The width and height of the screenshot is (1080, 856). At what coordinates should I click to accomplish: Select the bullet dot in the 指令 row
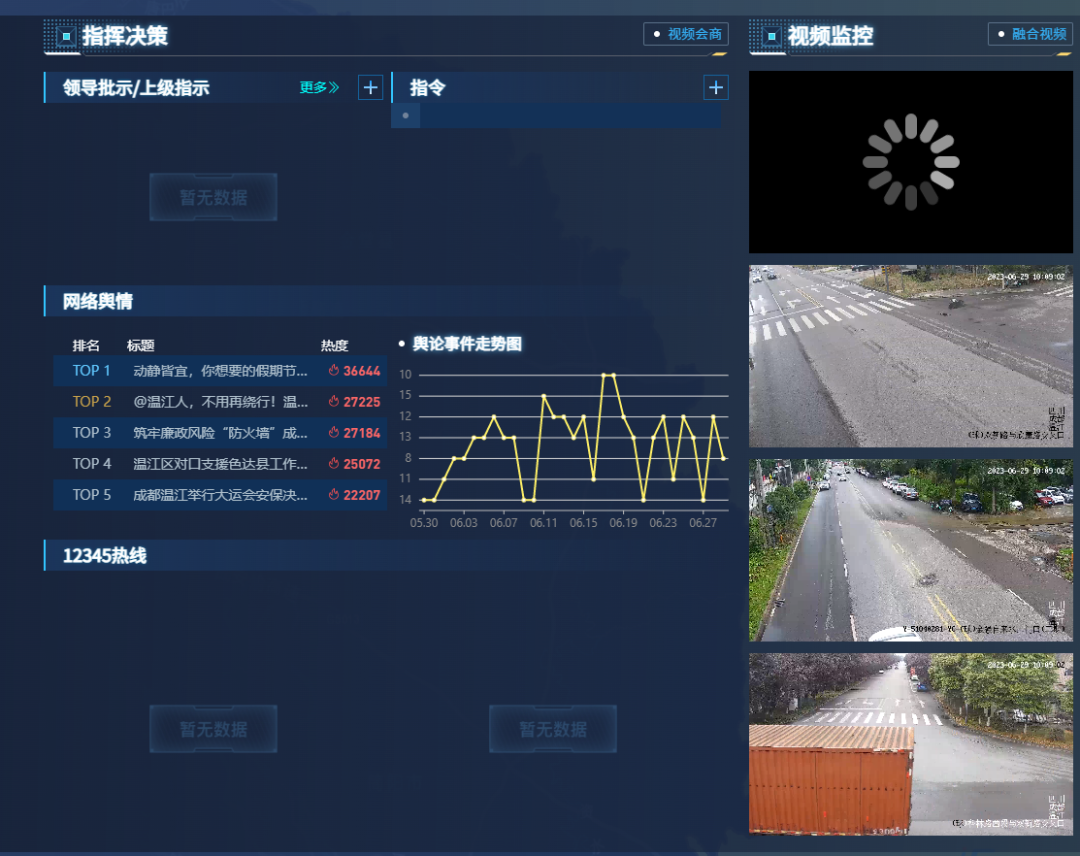405,116
